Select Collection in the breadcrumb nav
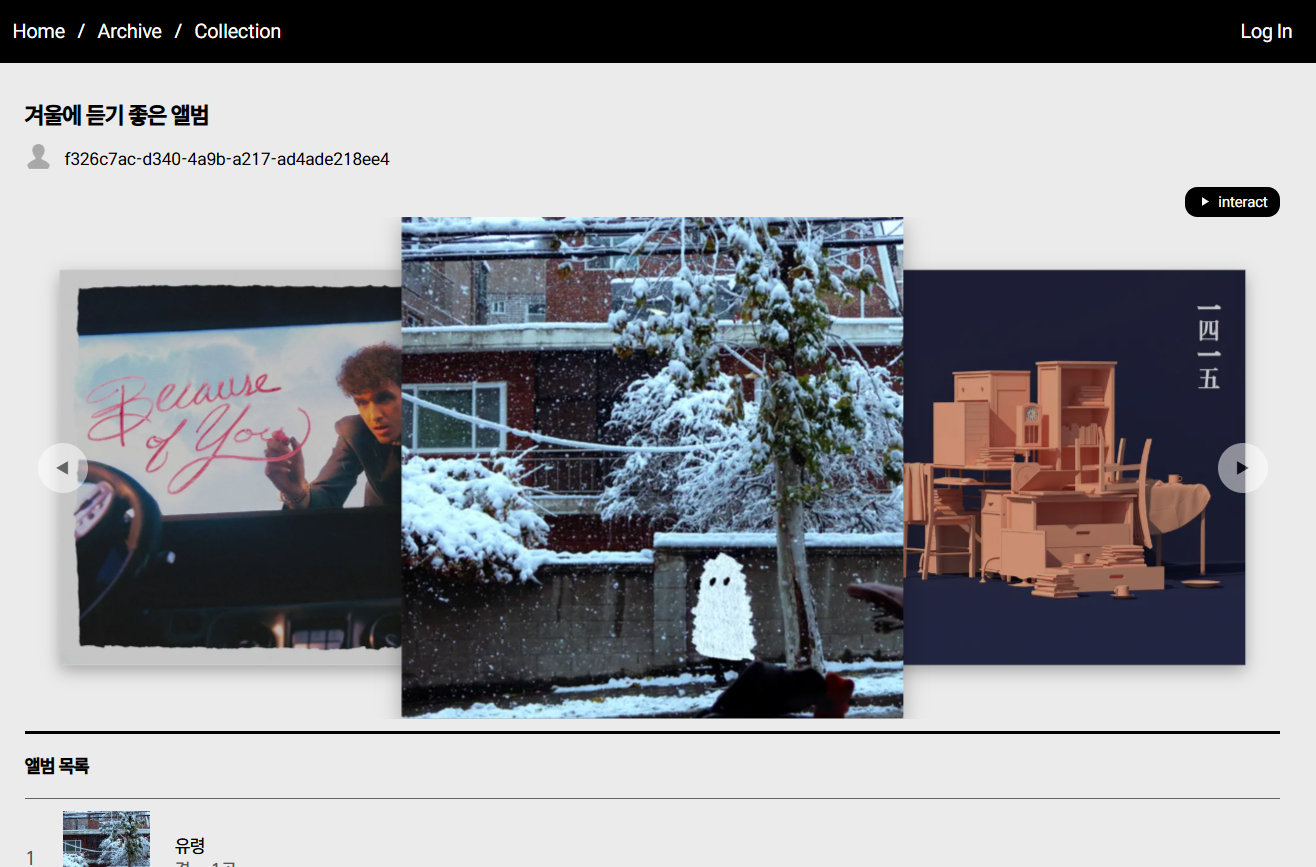Viewport: 1316px width, 867px height. (x=237, y=31)
